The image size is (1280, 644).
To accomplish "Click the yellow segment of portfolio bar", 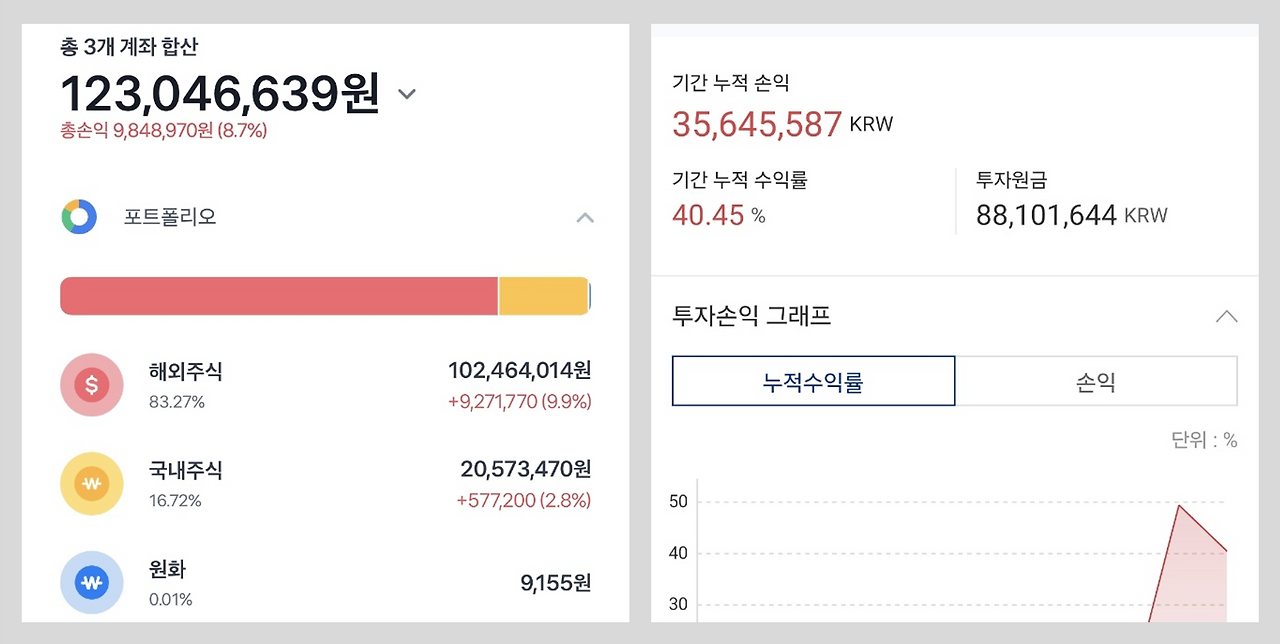I will click(x=543, y=296).
